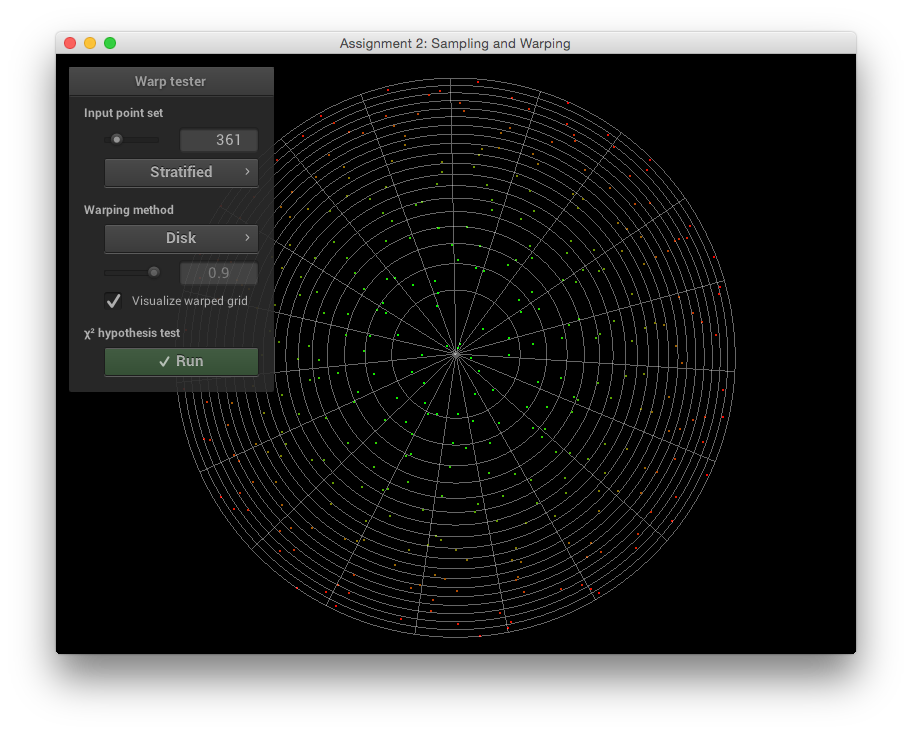The image size is (912, 734).
Task: Click the 'Warping method' section label
Action: tap(129, 210)
